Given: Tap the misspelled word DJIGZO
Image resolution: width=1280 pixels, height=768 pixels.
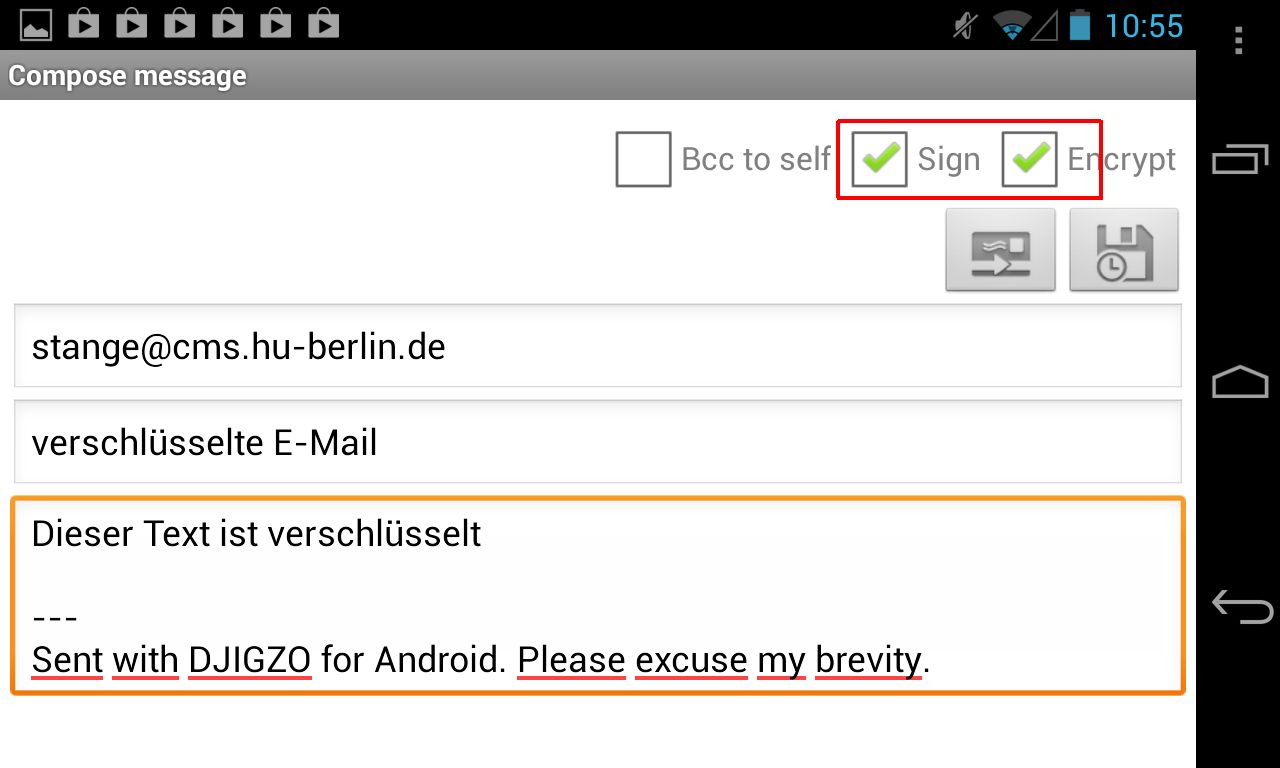Looking at the screenshot, I should [x=250, y=660].
